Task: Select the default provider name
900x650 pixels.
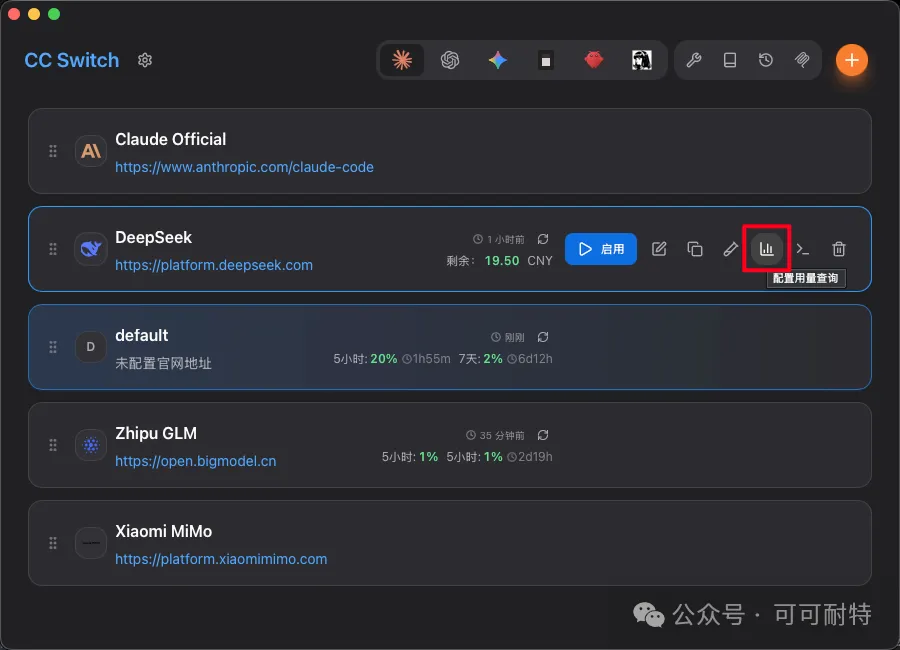Action: tap(142, 335)
